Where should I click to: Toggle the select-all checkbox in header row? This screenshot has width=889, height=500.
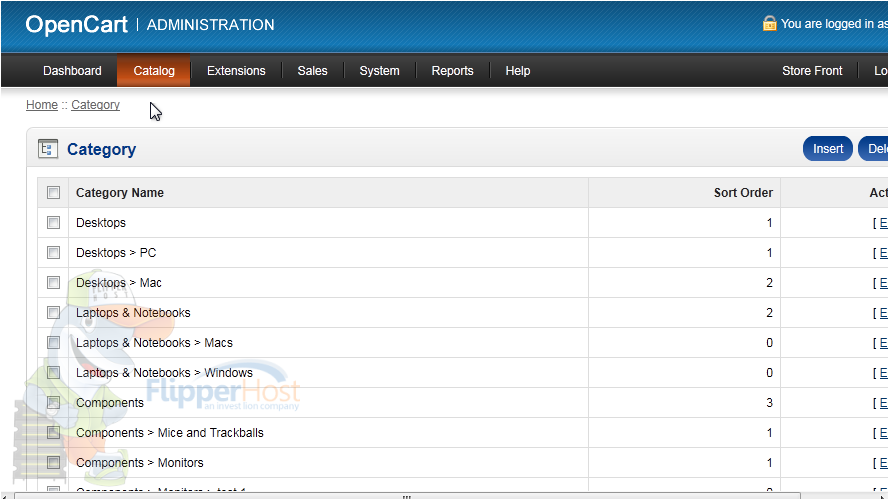53,193
